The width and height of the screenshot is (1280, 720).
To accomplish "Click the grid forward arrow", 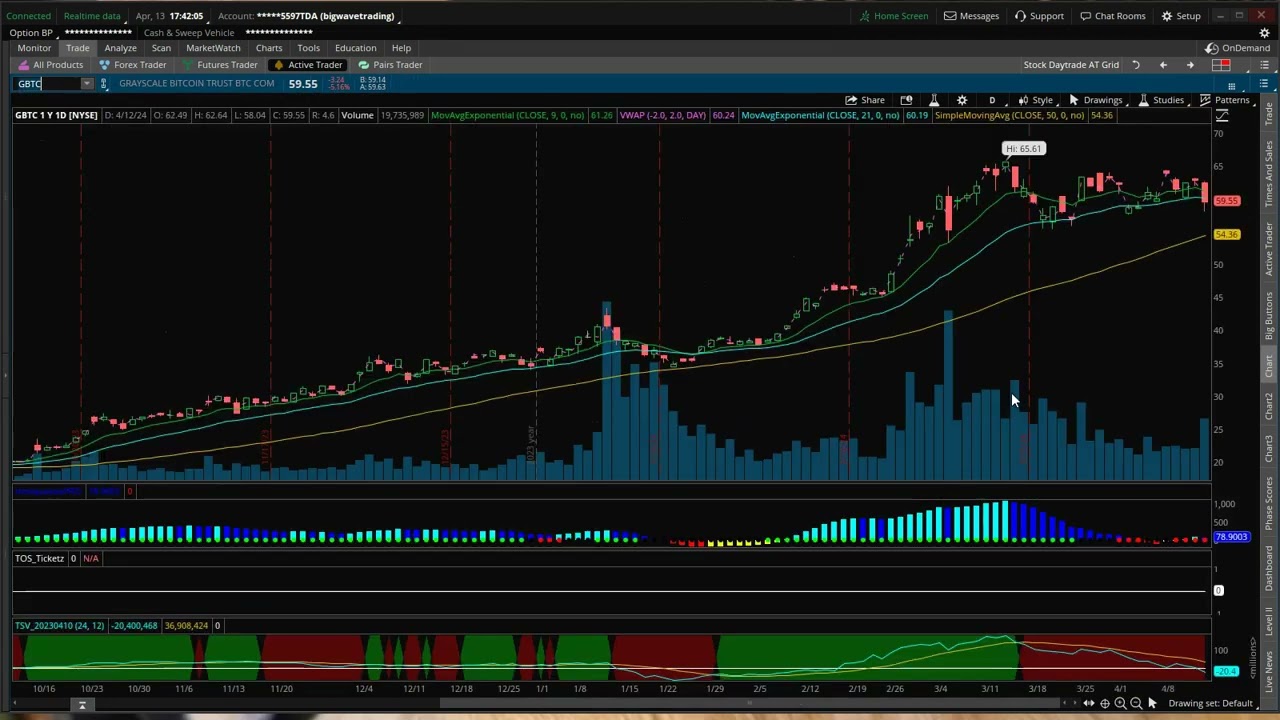I will (1190, 65).
